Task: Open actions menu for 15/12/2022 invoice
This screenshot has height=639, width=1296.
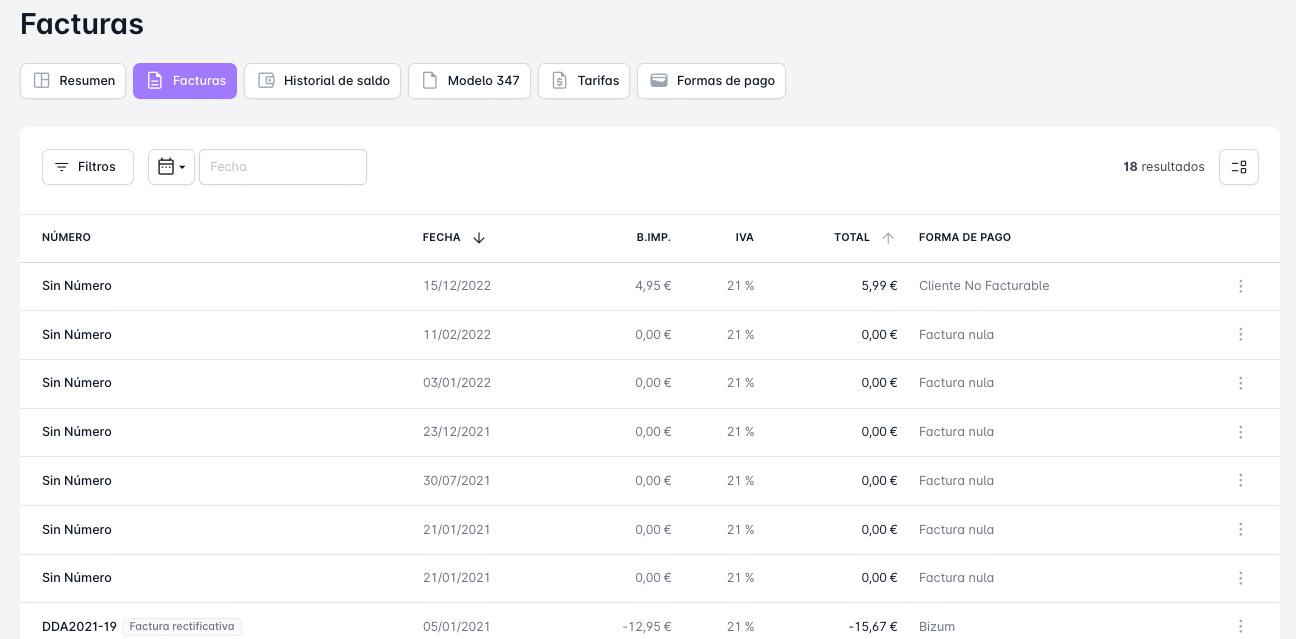Action: [x=1240, y=286]
